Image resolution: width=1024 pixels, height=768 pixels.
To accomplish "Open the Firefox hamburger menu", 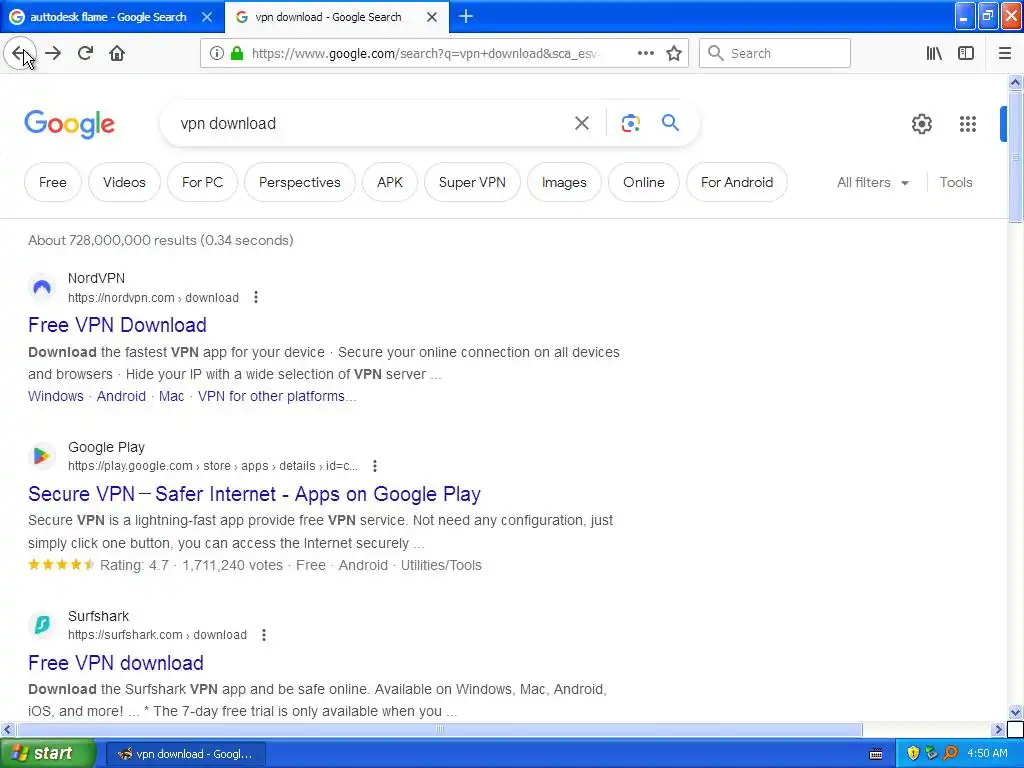I will [1004, 53].
